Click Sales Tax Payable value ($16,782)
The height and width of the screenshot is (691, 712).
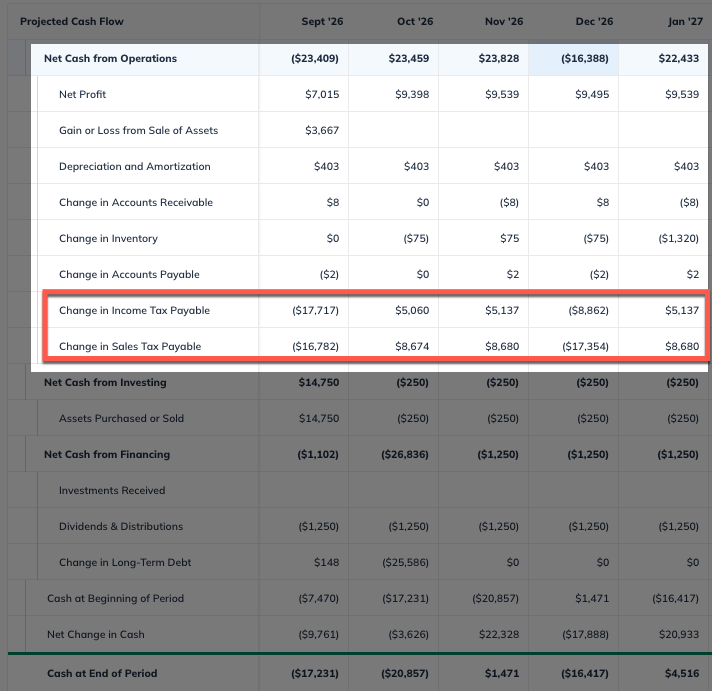tap(316, 346)
